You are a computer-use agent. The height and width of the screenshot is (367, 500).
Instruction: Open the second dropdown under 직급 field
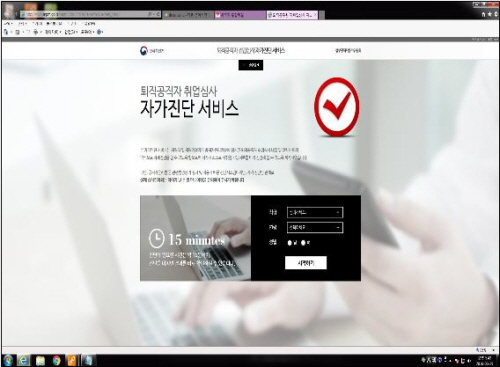click(315, 227)
